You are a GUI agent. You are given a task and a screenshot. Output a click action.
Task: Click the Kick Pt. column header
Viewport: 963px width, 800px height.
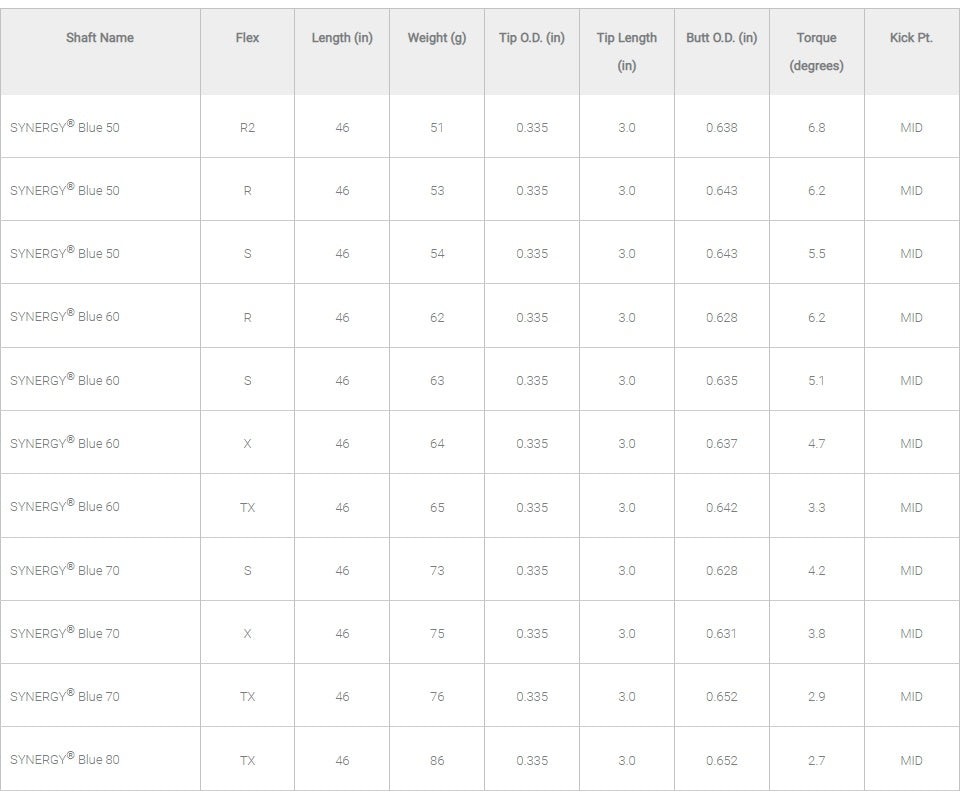click(911, 38)
